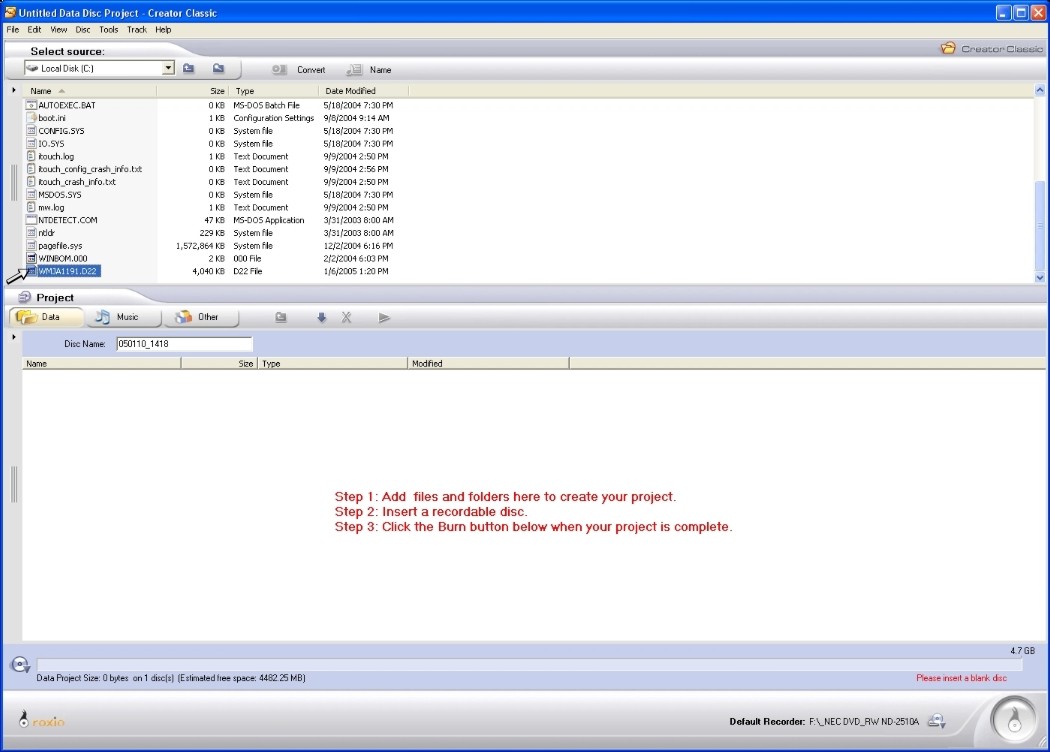Sort source files by the Name column

(x=90, y=90)
